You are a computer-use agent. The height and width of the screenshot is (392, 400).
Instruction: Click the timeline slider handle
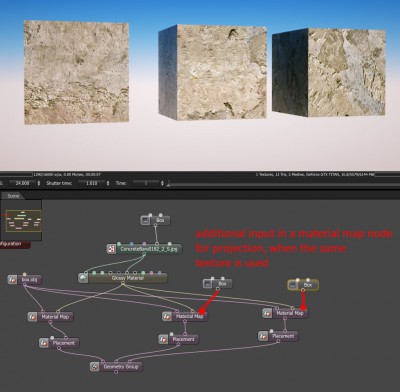click(169, 183)
